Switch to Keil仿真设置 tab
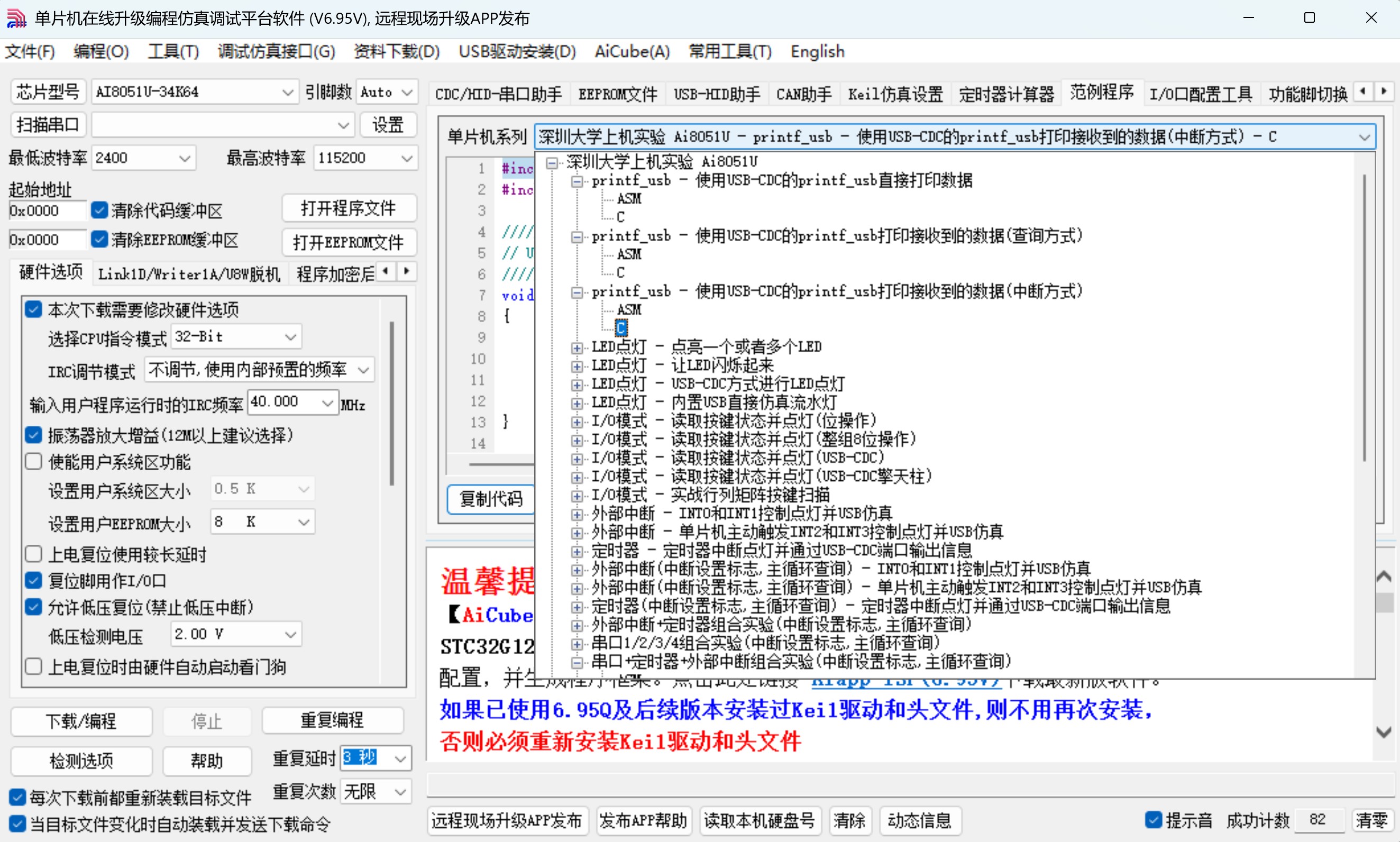This screenshot has width=1400, height=842. tap(895, 94)
